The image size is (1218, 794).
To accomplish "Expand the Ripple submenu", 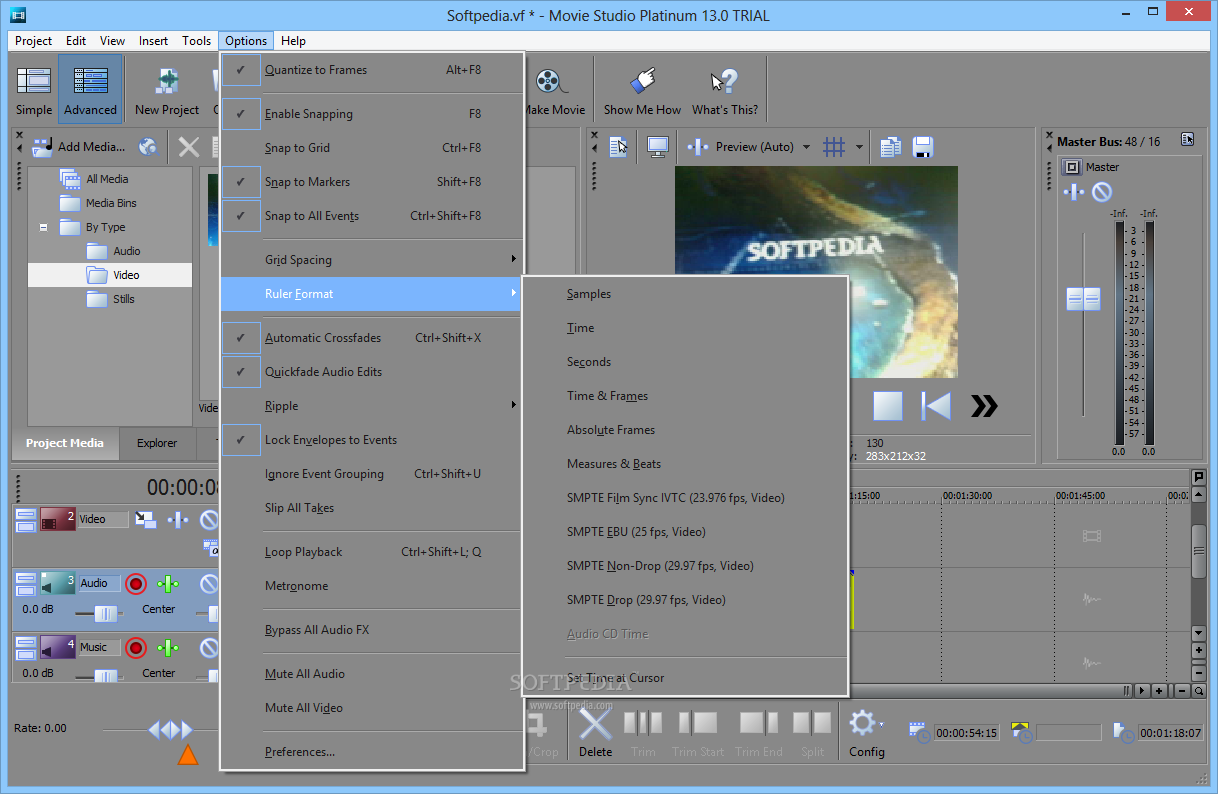I will (x=373, y=406).
